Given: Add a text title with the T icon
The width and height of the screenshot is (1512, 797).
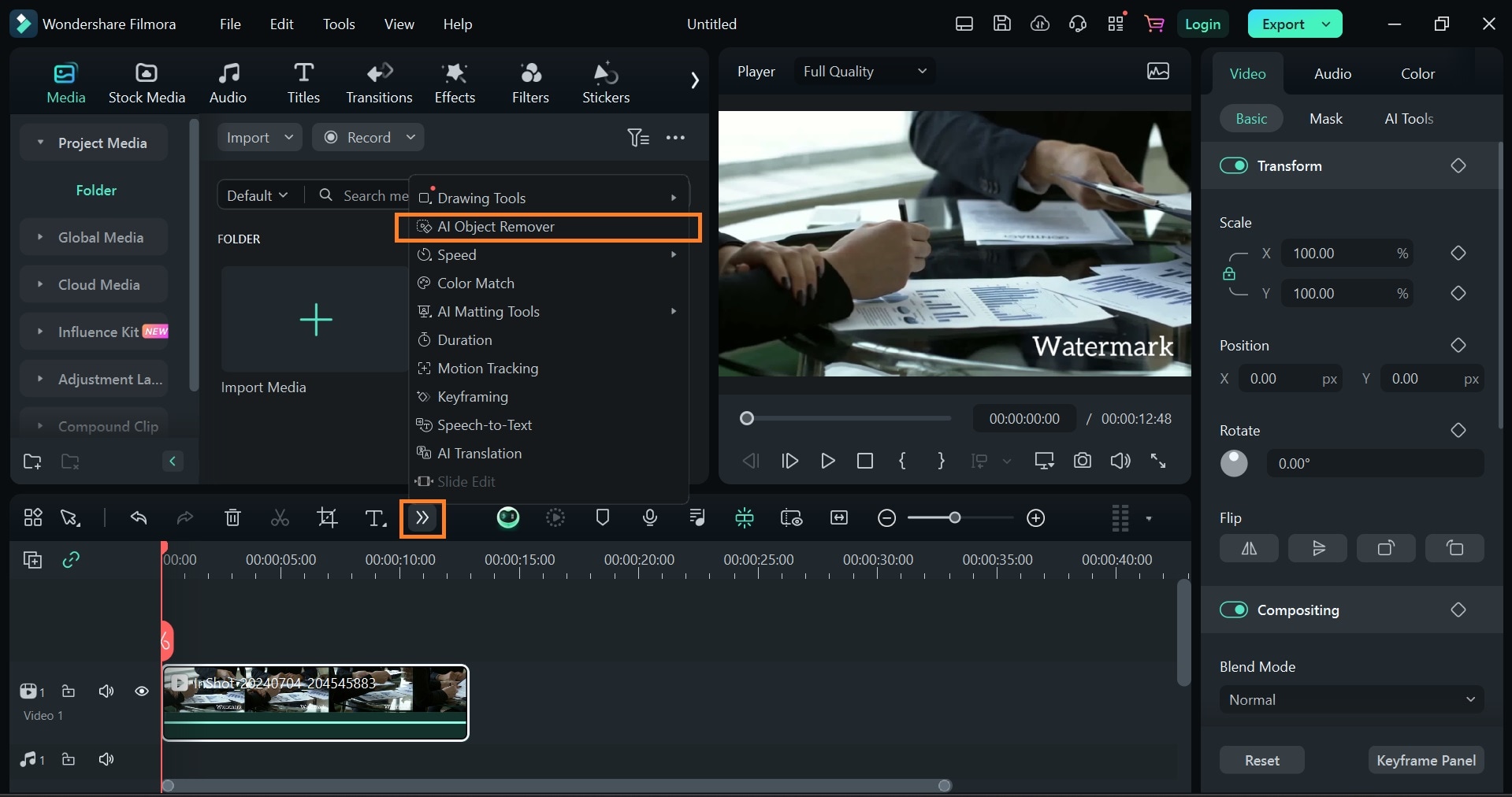Looking at the screenshot, I should (375, 517).
